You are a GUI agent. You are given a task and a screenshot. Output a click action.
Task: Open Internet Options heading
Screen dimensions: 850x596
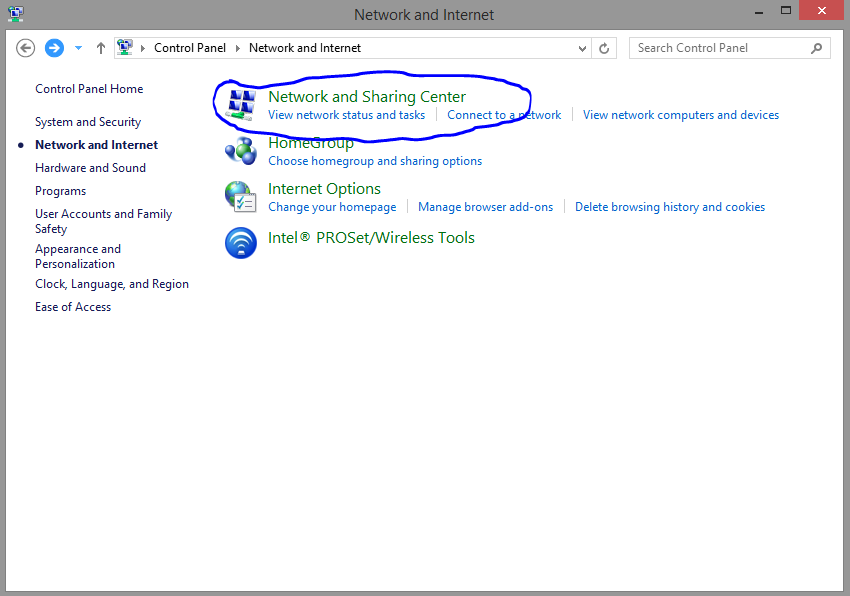click(x=324, y=189)
